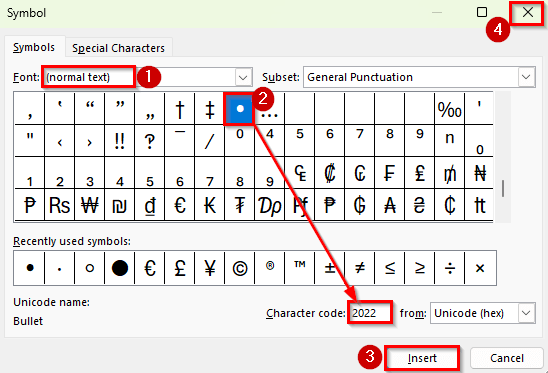Viewport: 548px width, 373px height.
Task: Choose the not-equal sign
Action: pyautogui.click(x=359, y=268)
